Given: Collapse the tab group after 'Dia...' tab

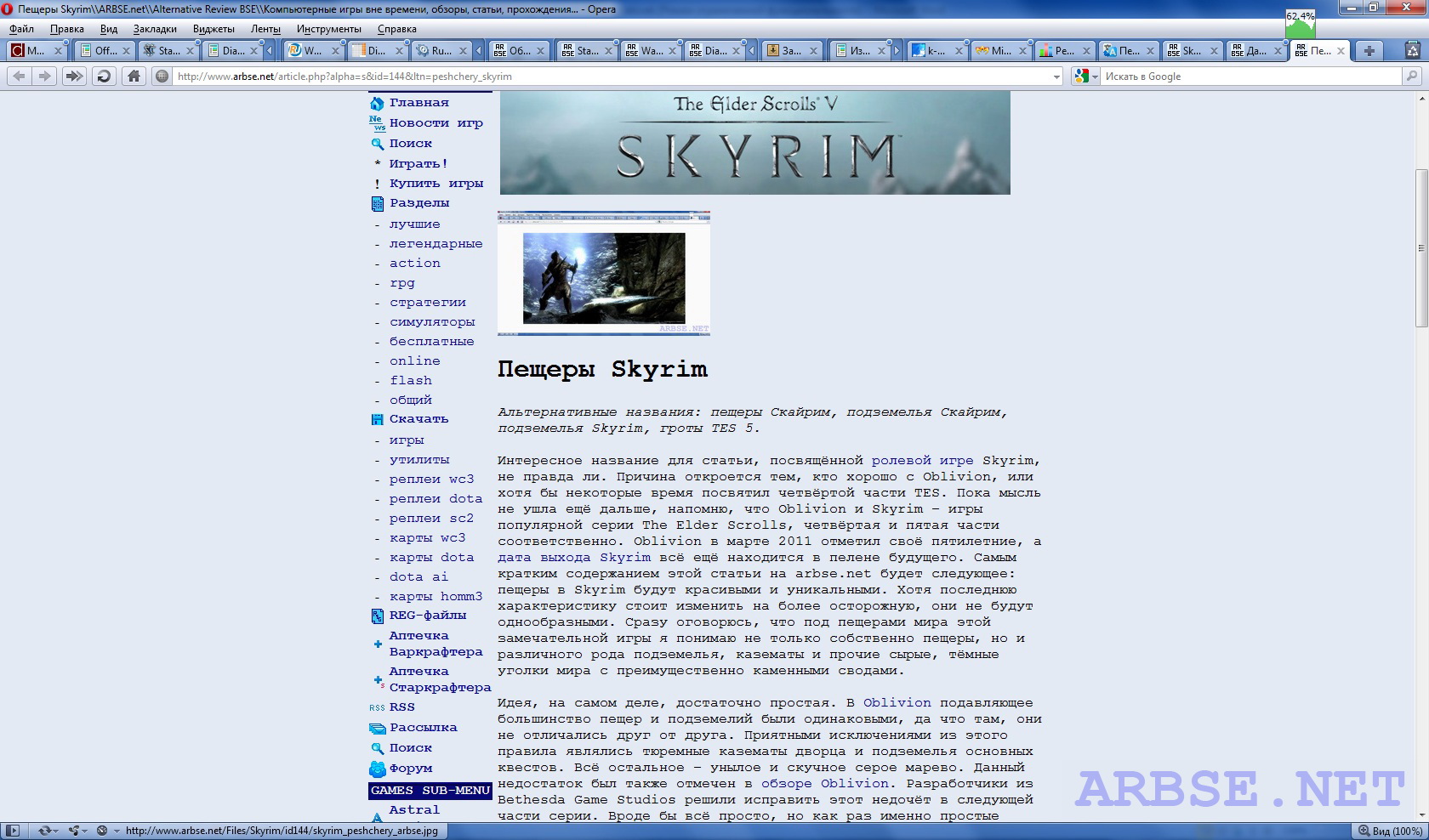Looking at the screenshot, I should pyautogui.click(x=270, y=51).
